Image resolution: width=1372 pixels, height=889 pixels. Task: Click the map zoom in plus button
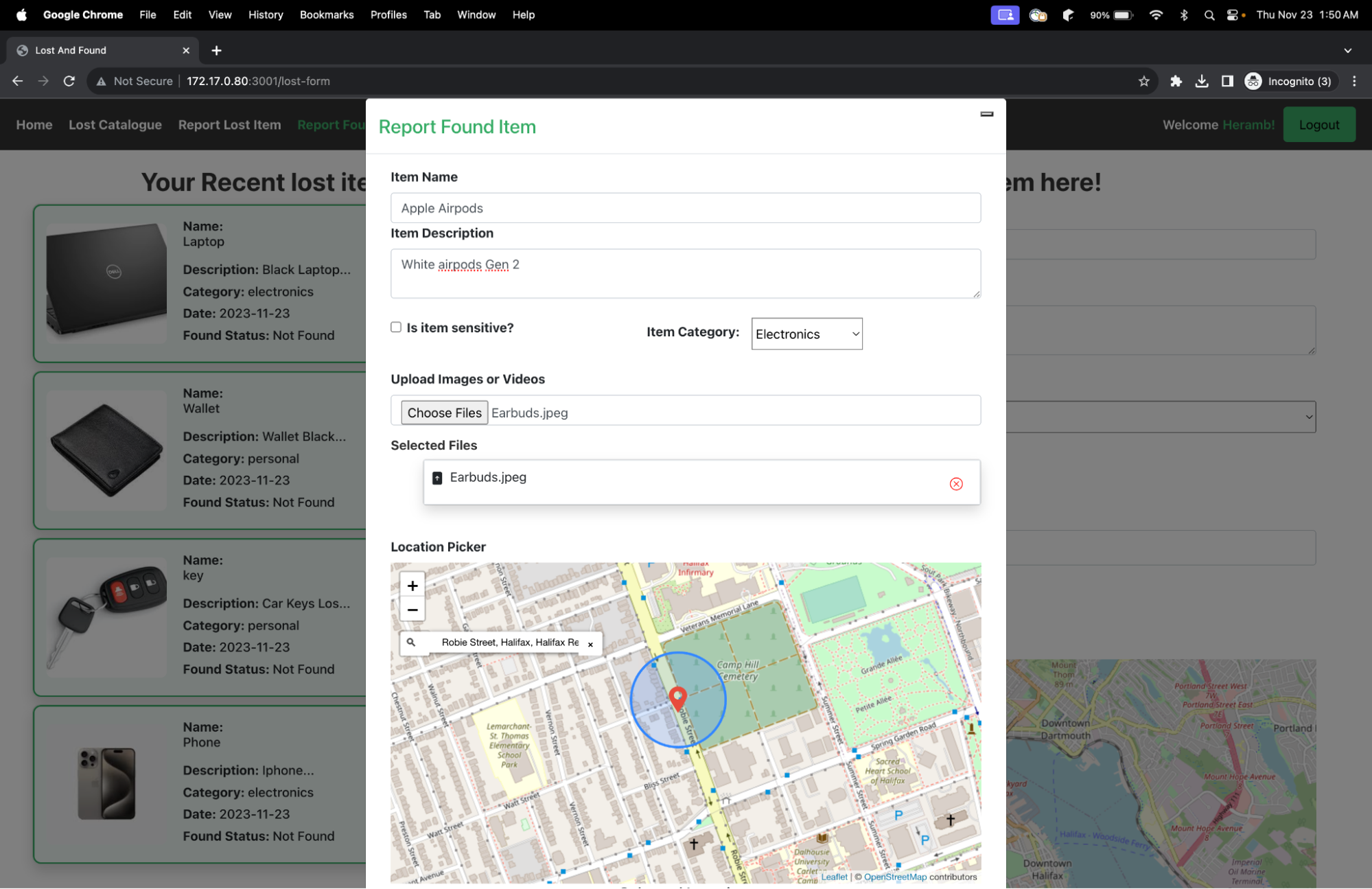tap(412, 586)
